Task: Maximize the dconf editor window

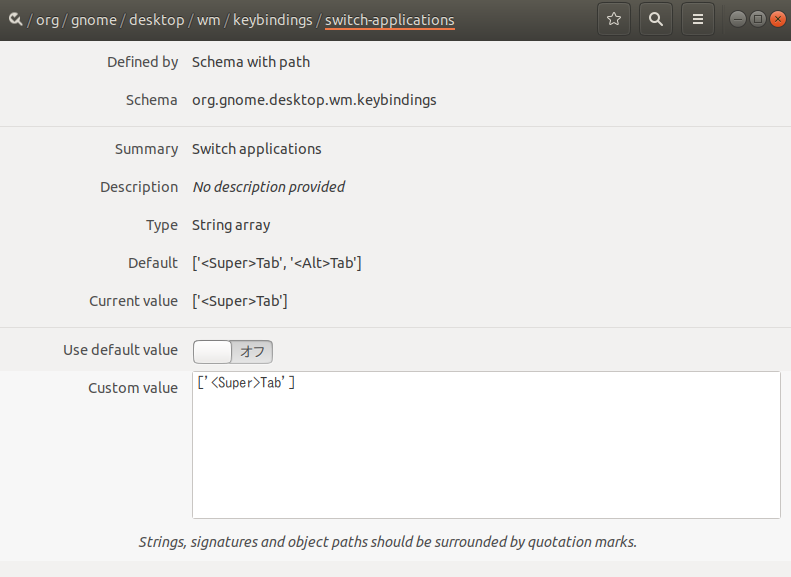Action: click(x=758, y=19)
